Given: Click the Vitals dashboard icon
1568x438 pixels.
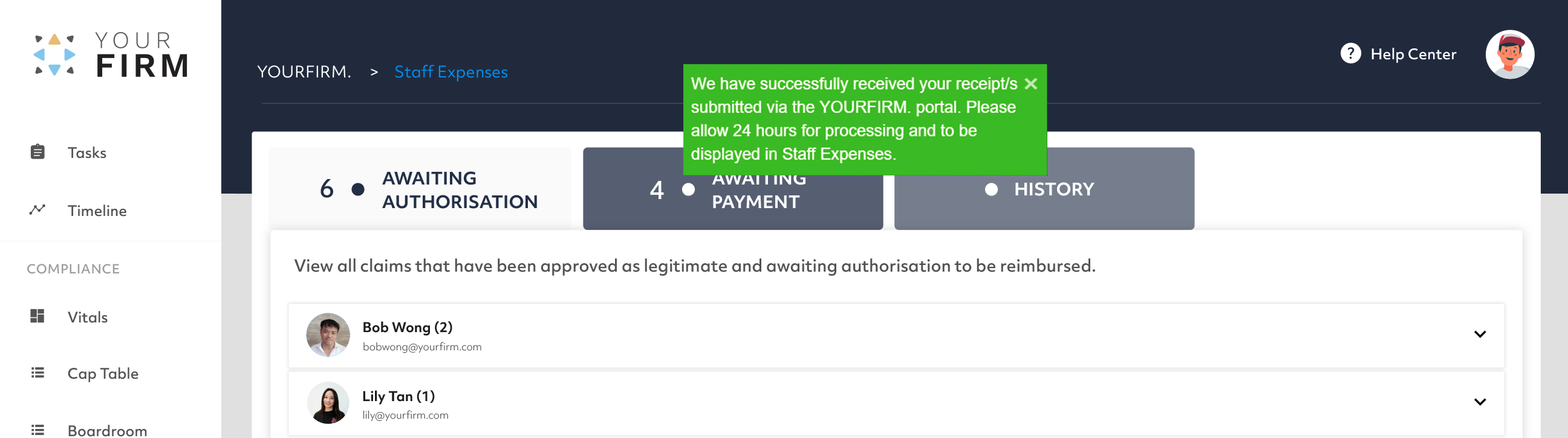Looking at the screenshot, I should (x=37, y=316).
